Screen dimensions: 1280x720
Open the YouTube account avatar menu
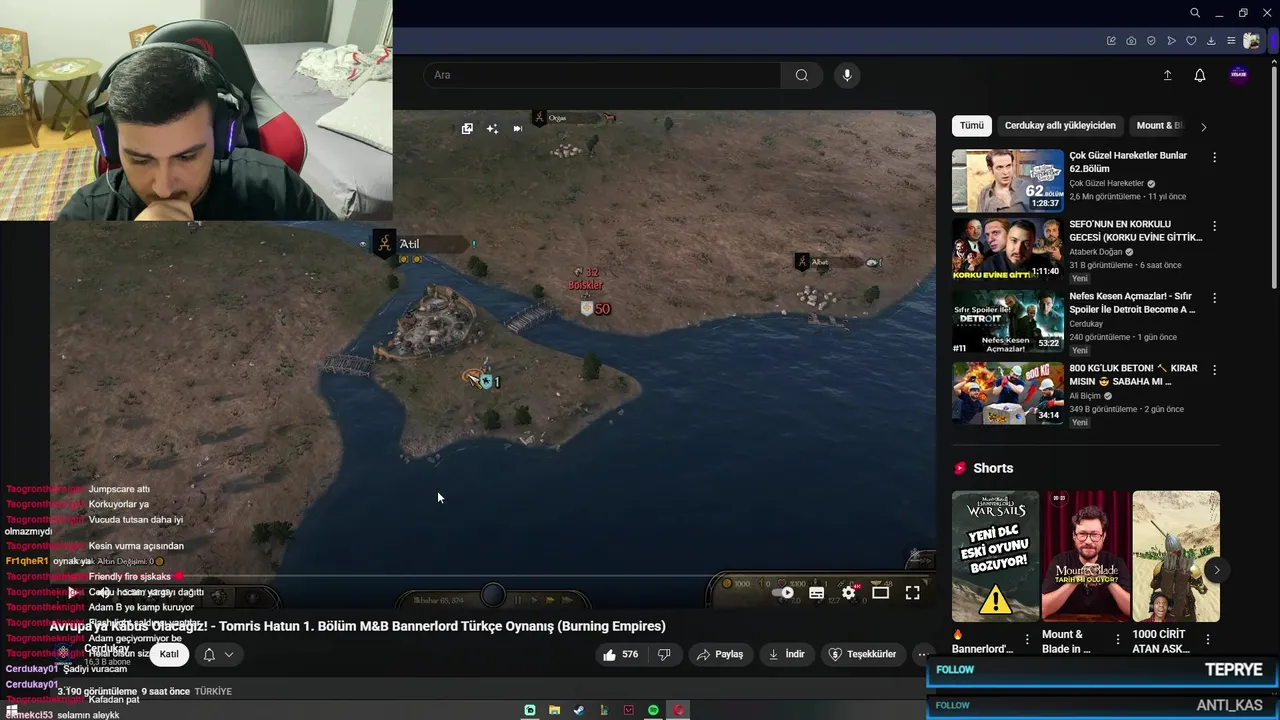coord(1239,75)
